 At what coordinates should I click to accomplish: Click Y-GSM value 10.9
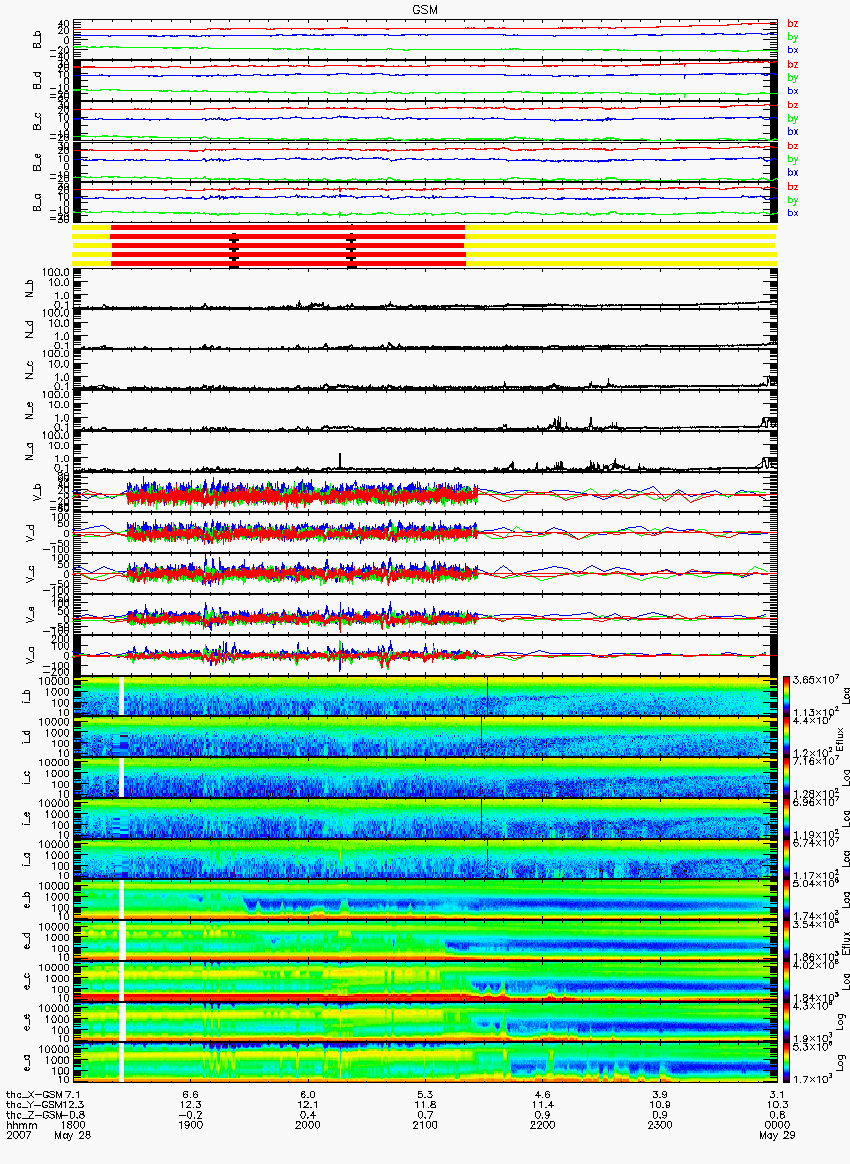(660, 1105)
